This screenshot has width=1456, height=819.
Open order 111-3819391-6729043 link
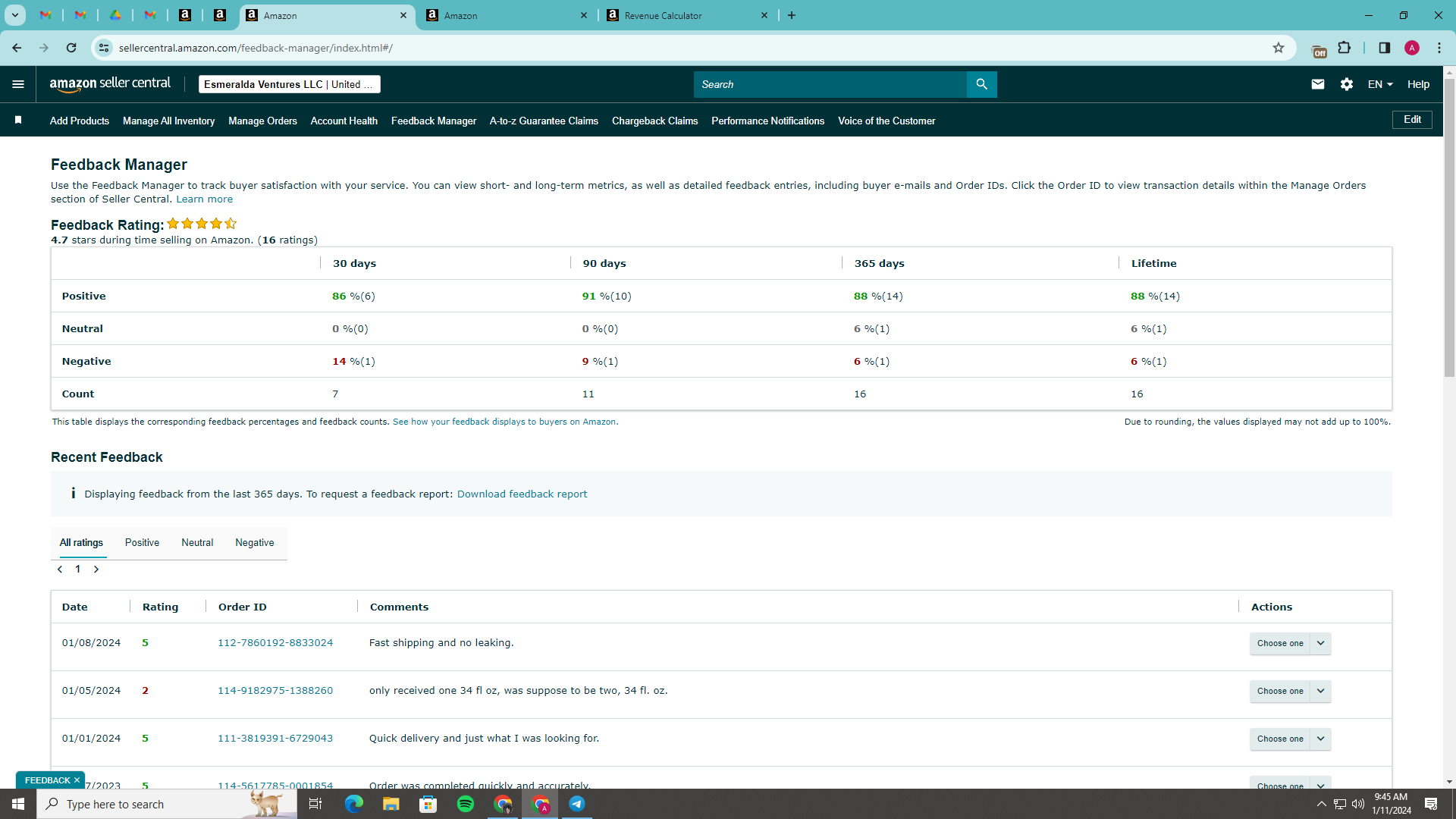tap(275, 739)
